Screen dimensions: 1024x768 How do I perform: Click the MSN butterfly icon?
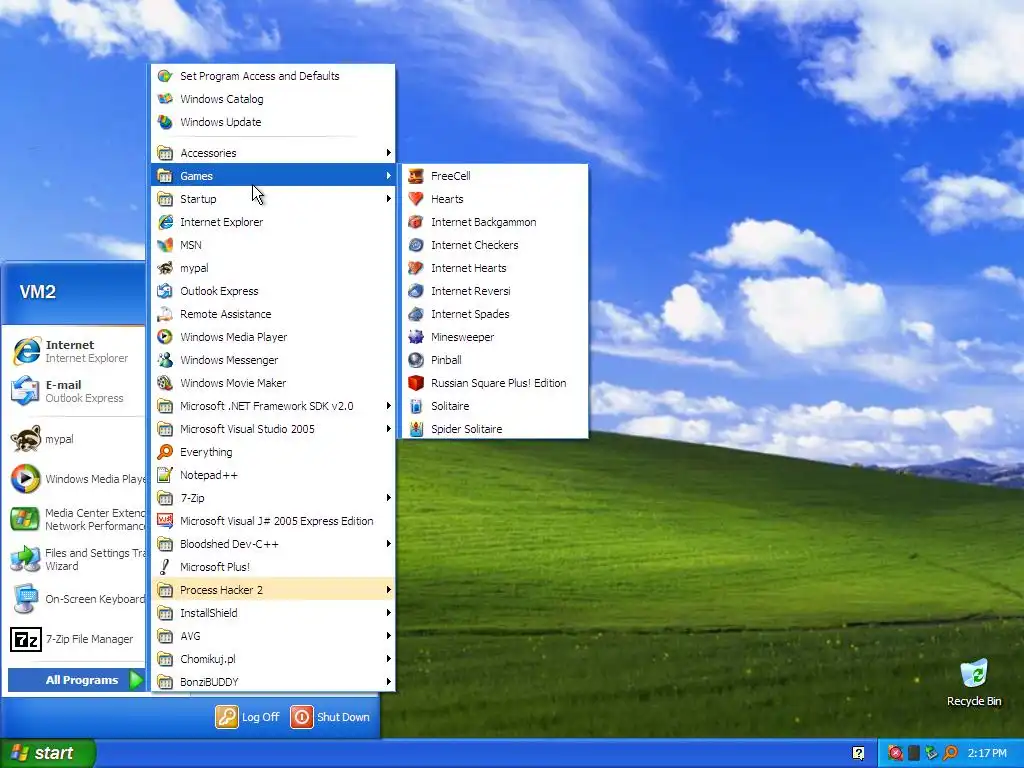coord(165,245)
